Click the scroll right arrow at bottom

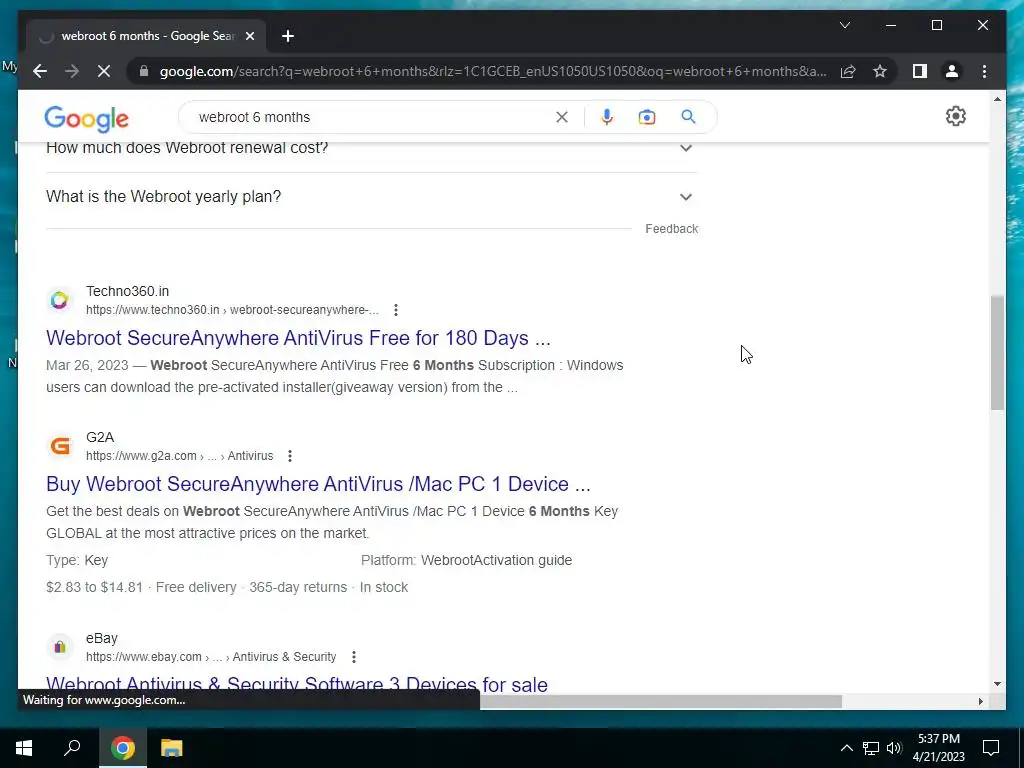[980, 701]
